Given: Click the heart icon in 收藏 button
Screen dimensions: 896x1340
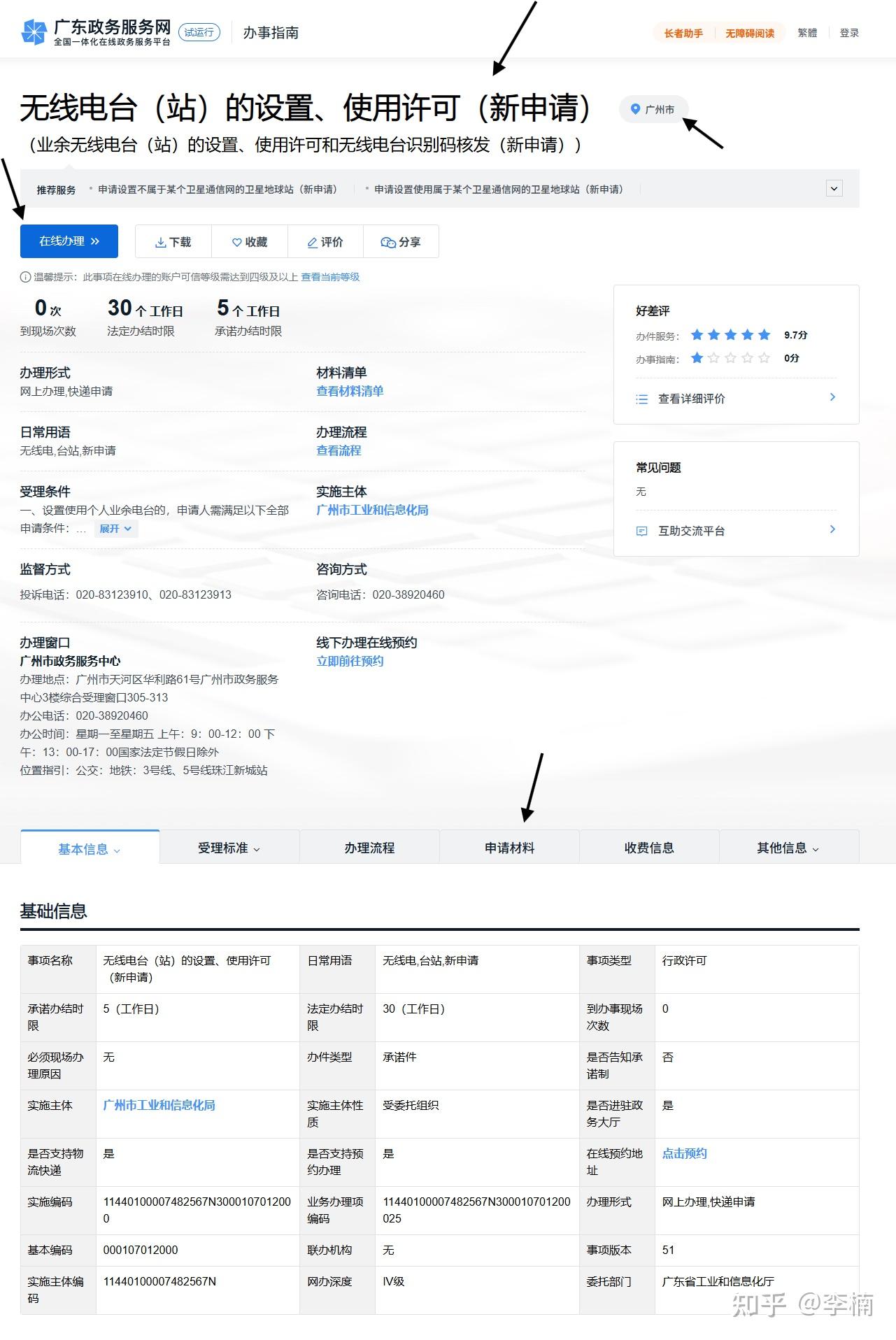Looking at the screenshot, I should pyautogui.click(x=237, y=242).
